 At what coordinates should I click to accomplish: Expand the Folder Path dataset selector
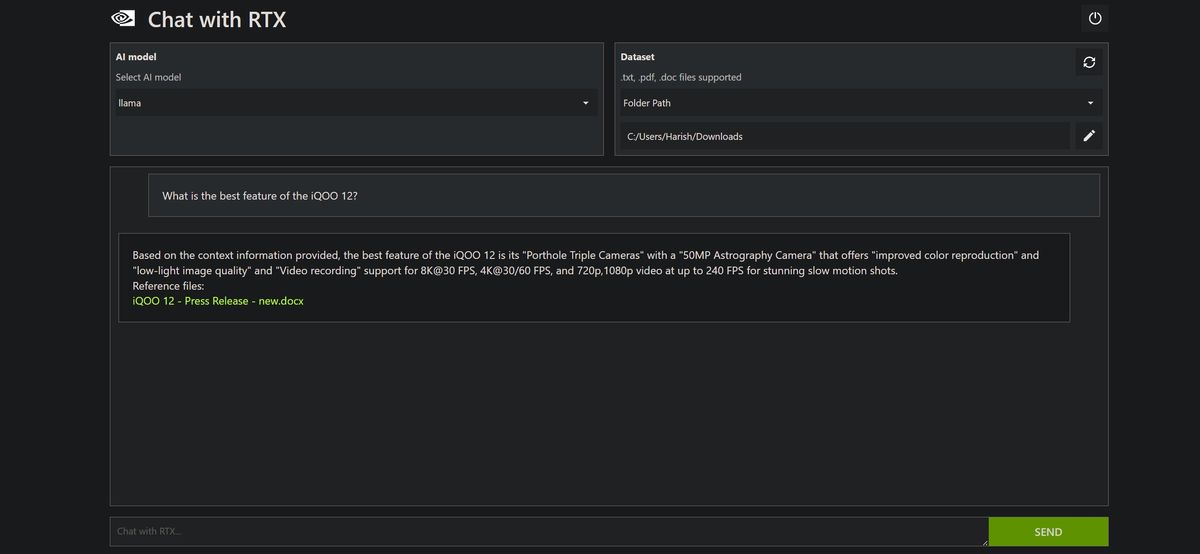coord(860,103)
